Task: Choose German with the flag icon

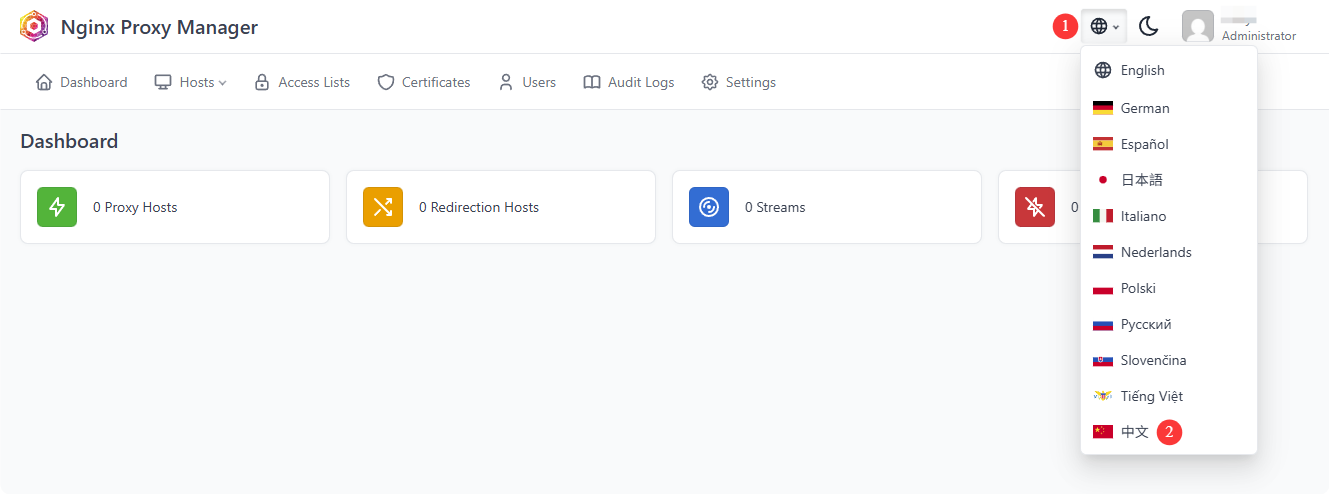Action: click(1144, 108)
